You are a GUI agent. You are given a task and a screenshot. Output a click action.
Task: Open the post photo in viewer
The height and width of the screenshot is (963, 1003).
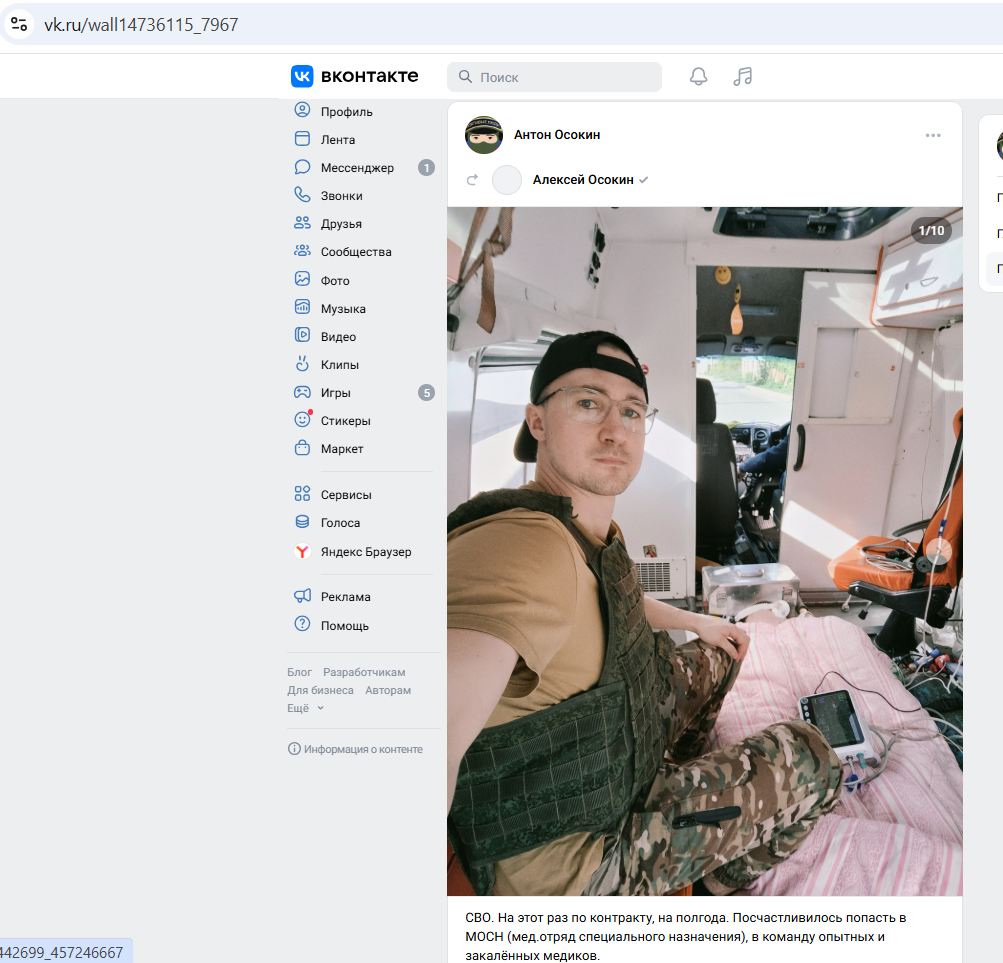coord(704,550)
